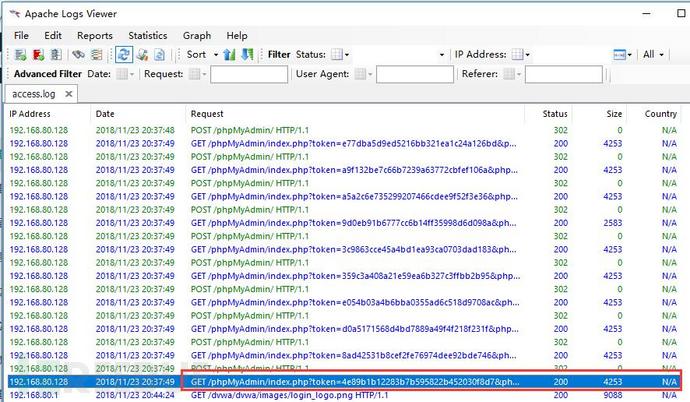Click the 2018/11/23 20:44:24 date cell
Image resolution: width=690 pixels, height=402 pixels.
(135, 395)
